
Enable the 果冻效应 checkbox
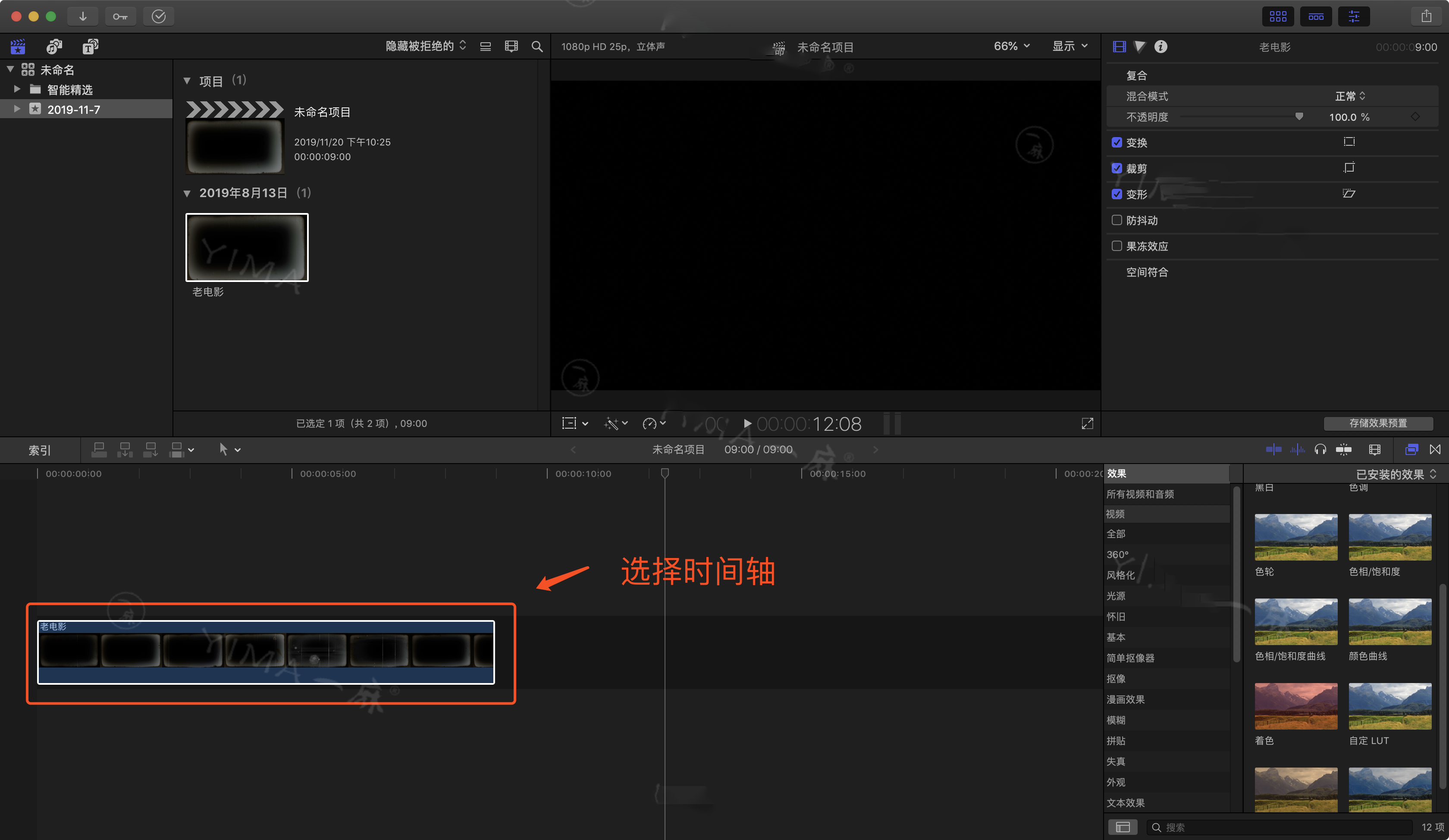(1117, 245)
